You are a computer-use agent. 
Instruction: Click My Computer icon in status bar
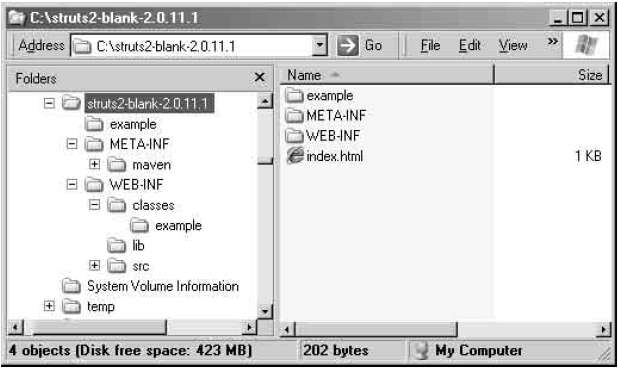pyautogui.click(x=422, y=351)
